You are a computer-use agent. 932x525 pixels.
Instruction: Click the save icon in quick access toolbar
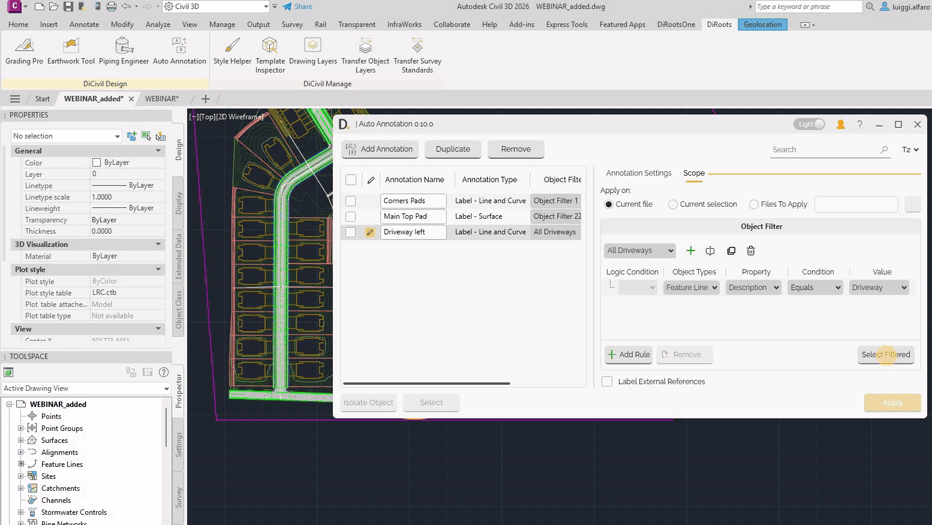coord(68,7)
